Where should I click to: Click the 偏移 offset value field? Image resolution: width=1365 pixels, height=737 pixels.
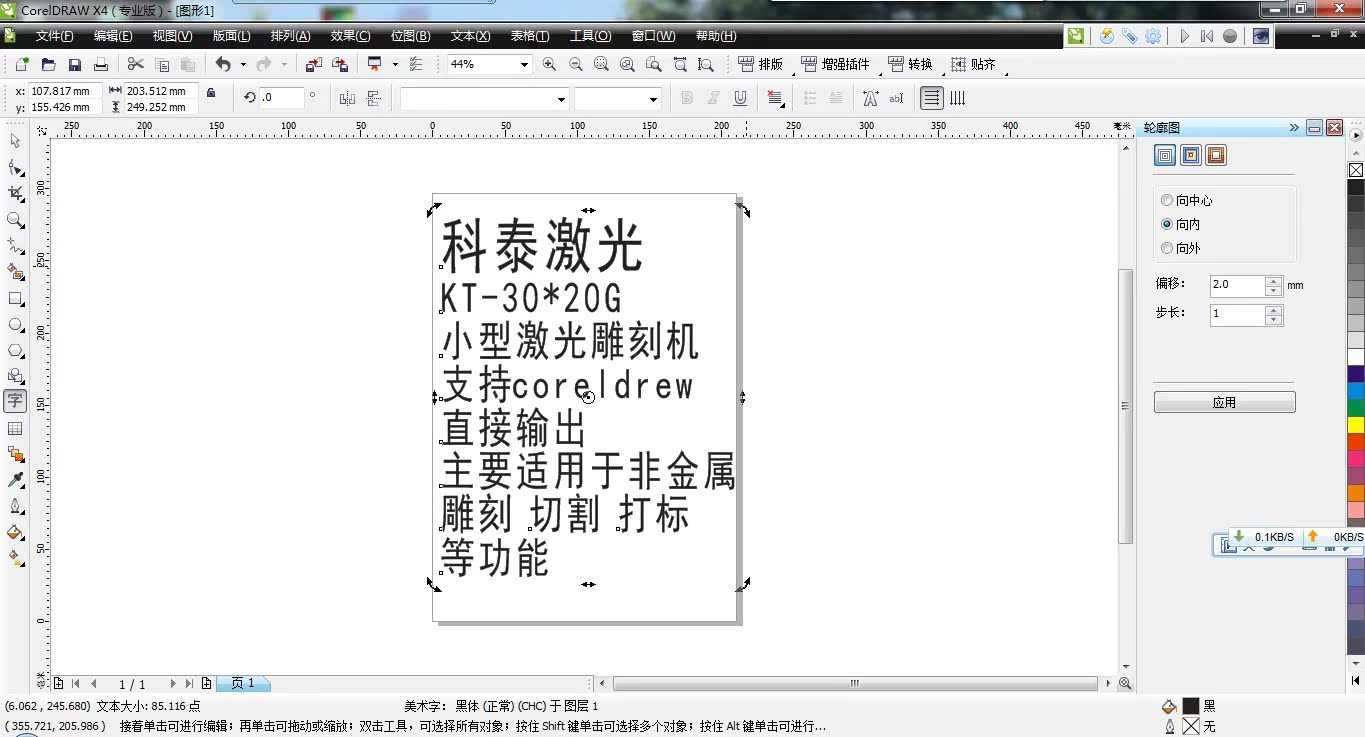coord(1237,284)
